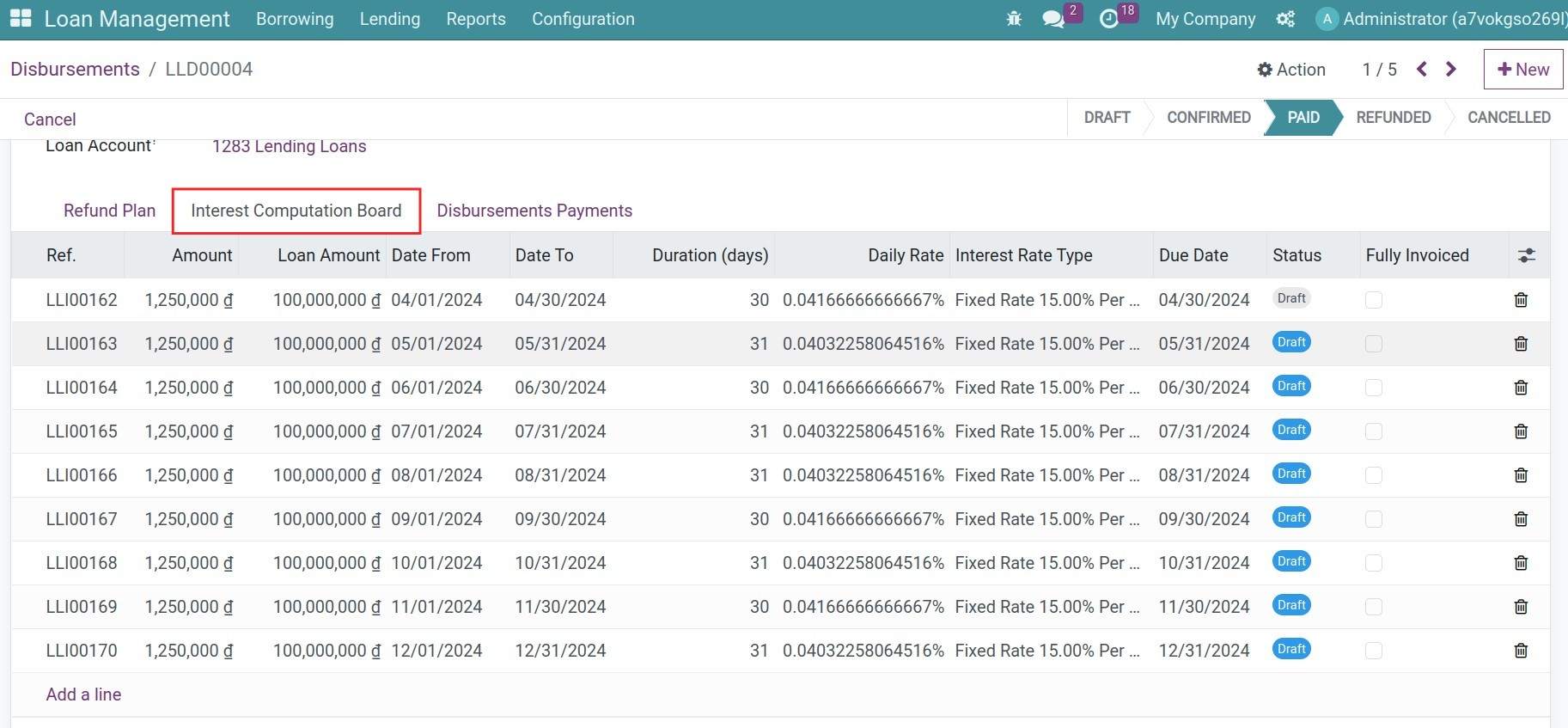
Task: Click Date To 12/31/2024 cell
Action: pyautogui.click(x=560, y=651)
